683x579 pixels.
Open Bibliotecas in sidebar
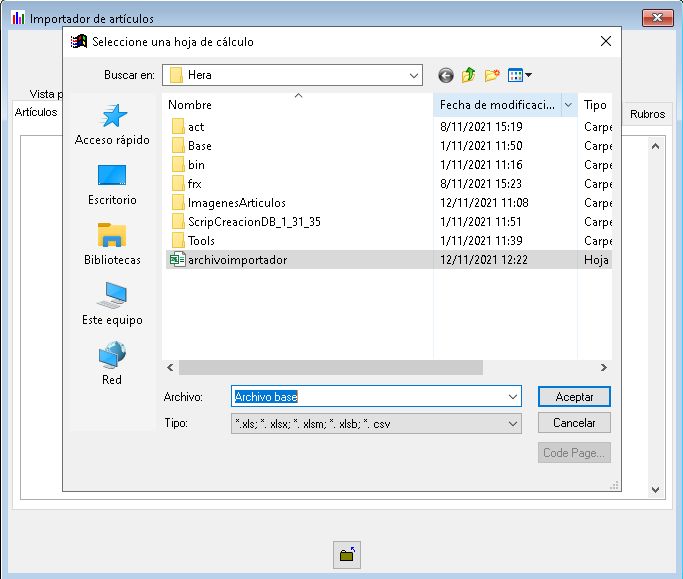[112, 245]
